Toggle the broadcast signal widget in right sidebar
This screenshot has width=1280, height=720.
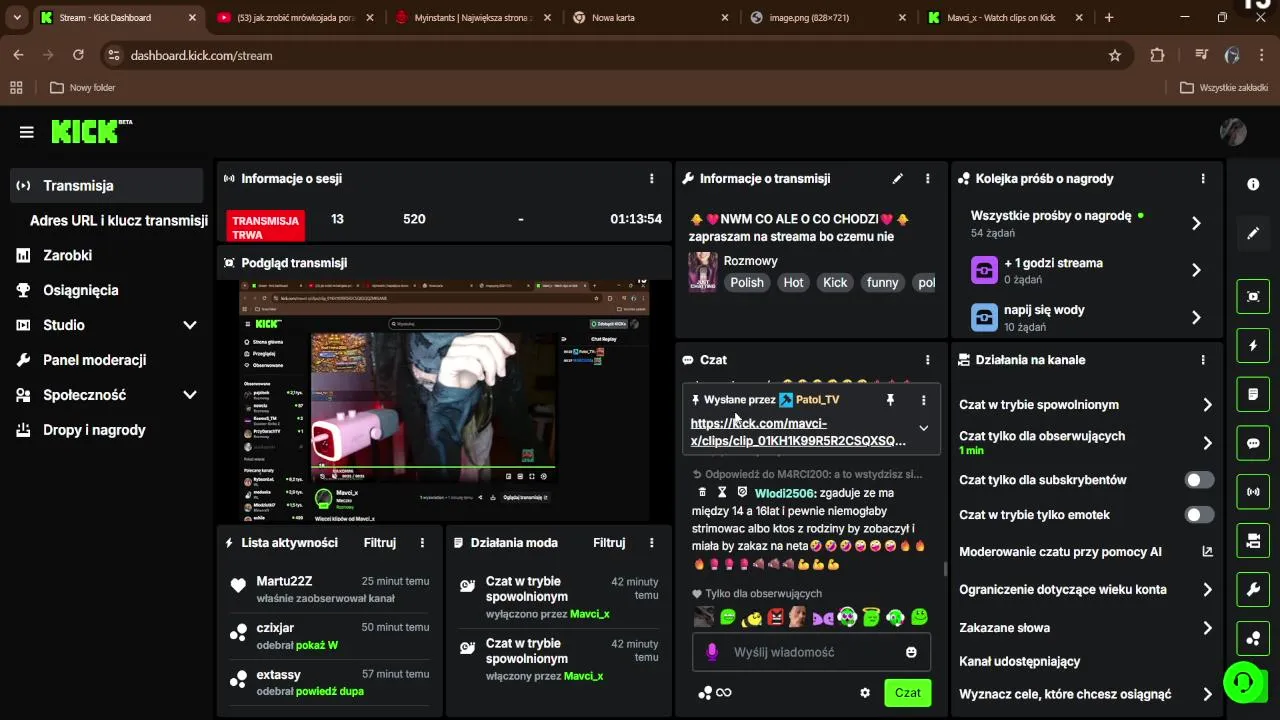[1253, 492]
